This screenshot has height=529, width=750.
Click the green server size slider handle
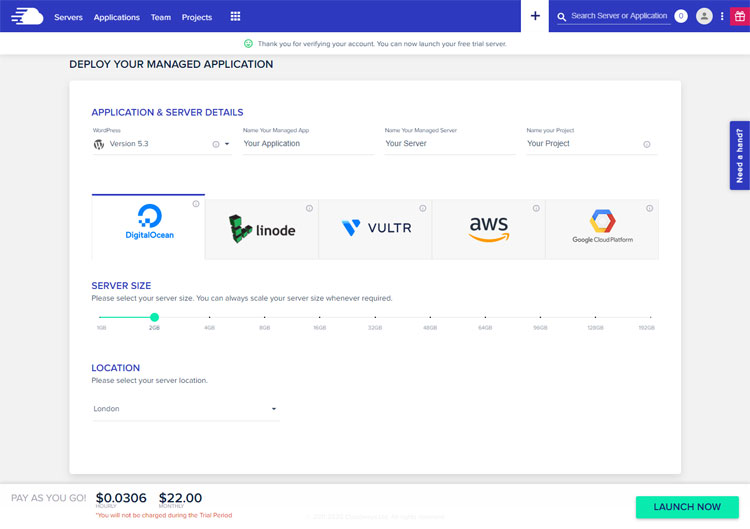point(154,317)
